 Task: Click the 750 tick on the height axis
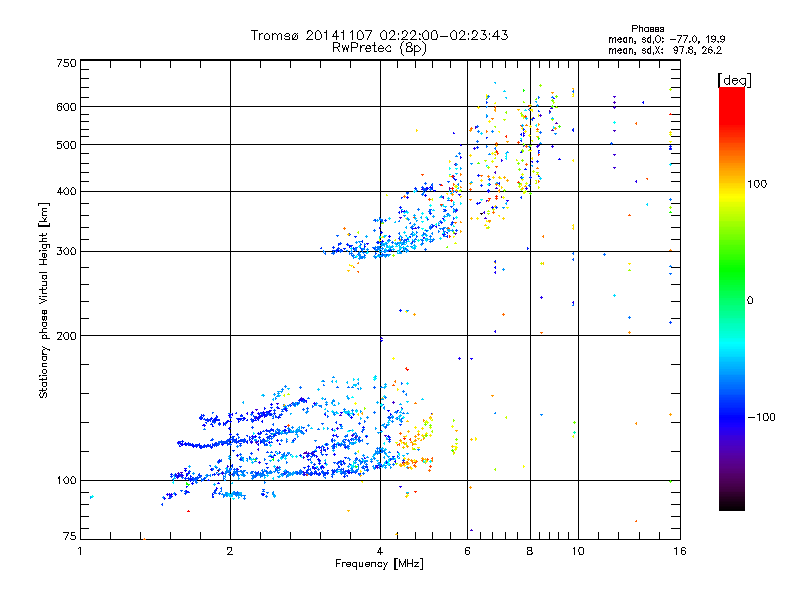66,63
